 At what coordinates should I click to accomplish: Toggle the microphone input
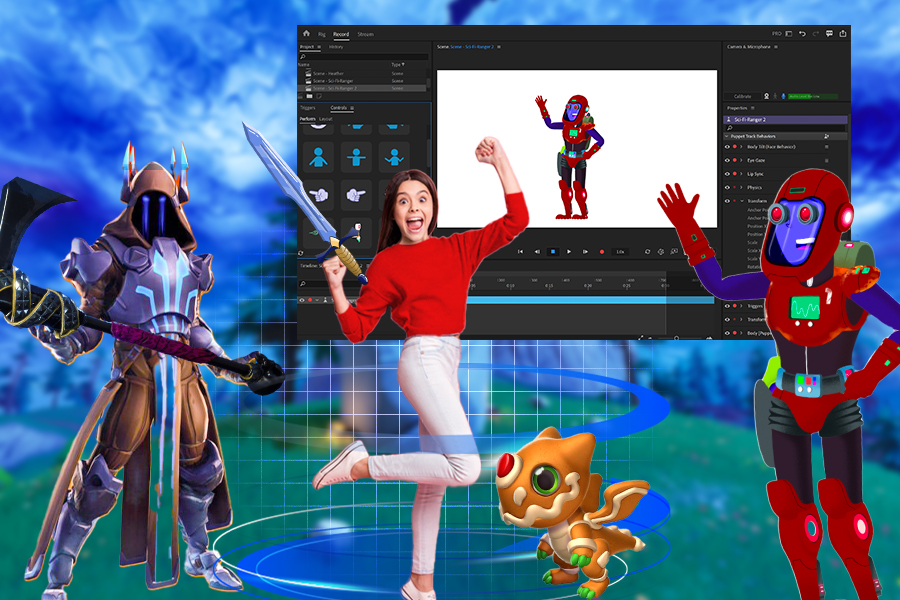click(783, 96)
